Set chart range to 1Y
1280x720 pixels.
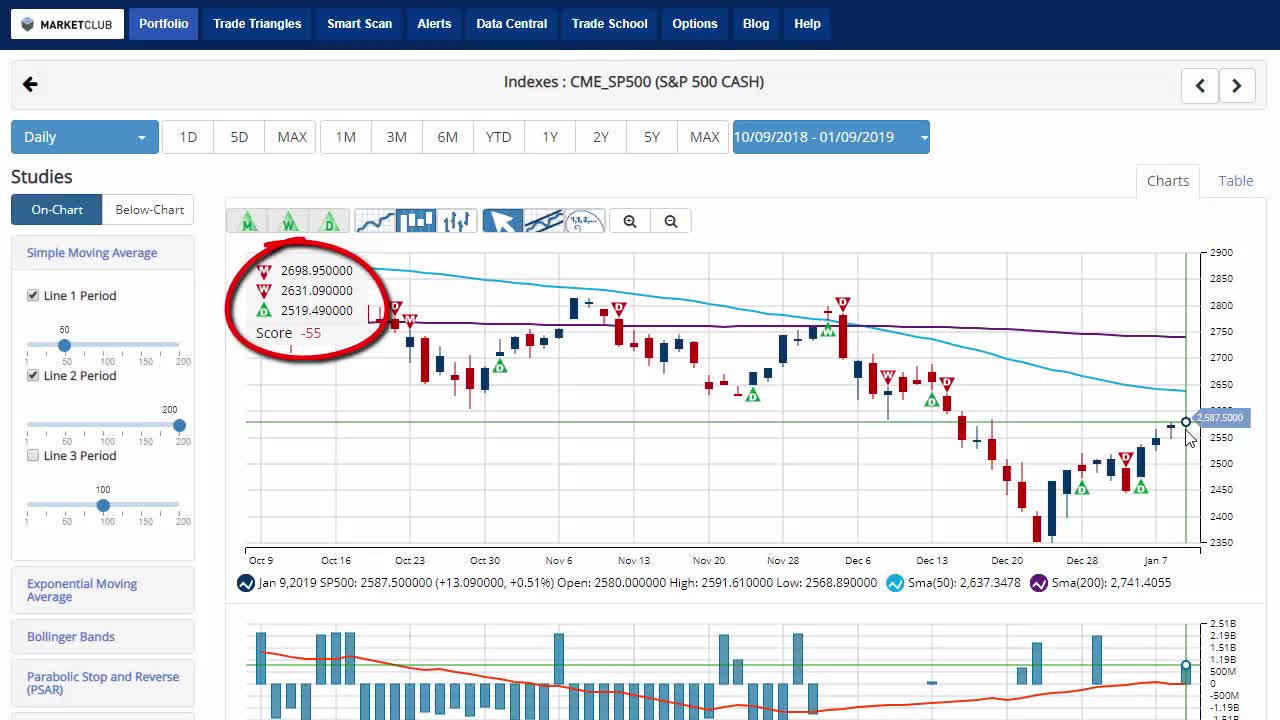tap(550, 137)
